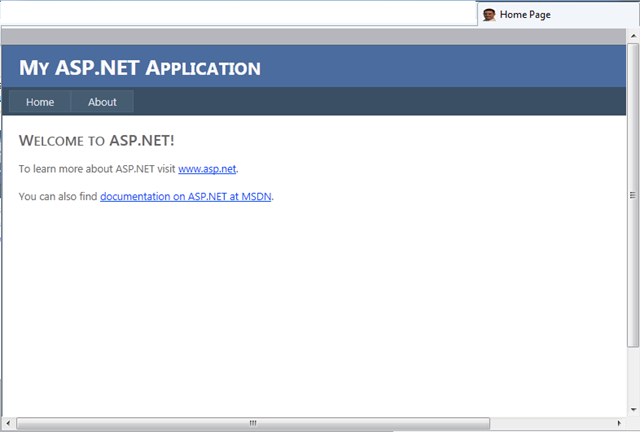
Task: Follow the www.asp.net link
Action: pos(207,169)
